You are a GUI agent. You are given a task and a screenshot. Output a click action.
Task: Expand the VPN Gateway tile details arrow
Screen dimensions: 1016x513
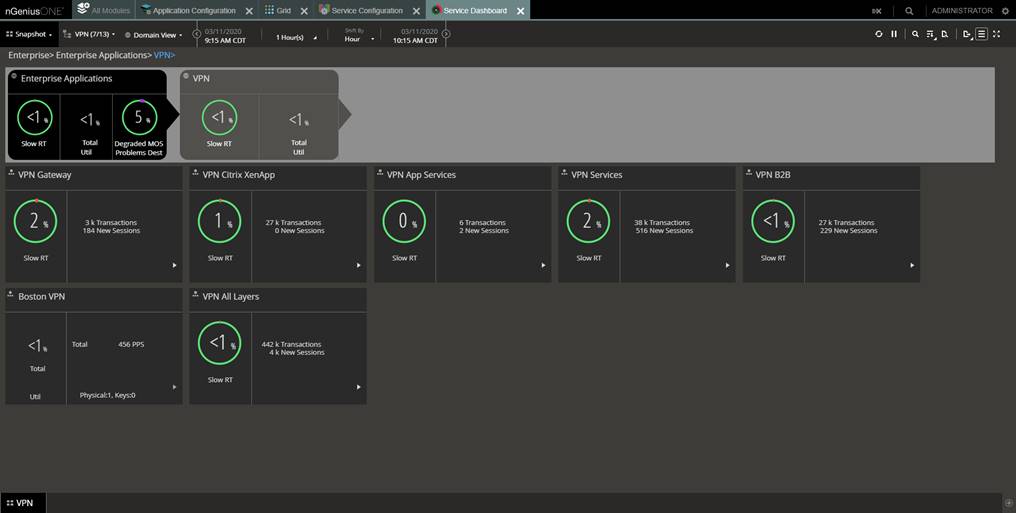coord(174,265)
